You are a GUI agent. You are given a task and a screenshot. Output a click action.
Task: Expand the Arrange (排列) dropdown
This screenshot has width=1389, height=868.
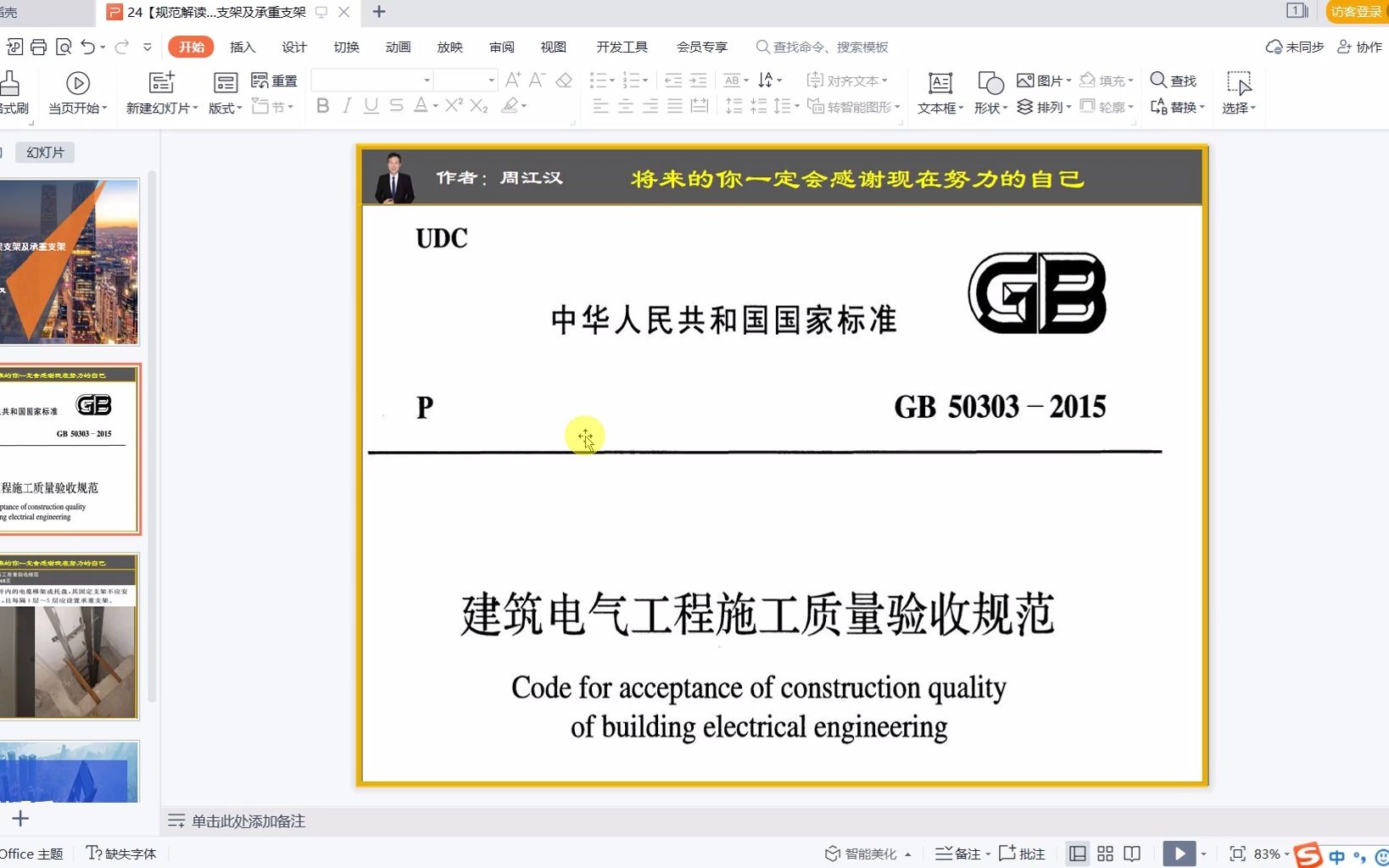(x=1068, y=107)
